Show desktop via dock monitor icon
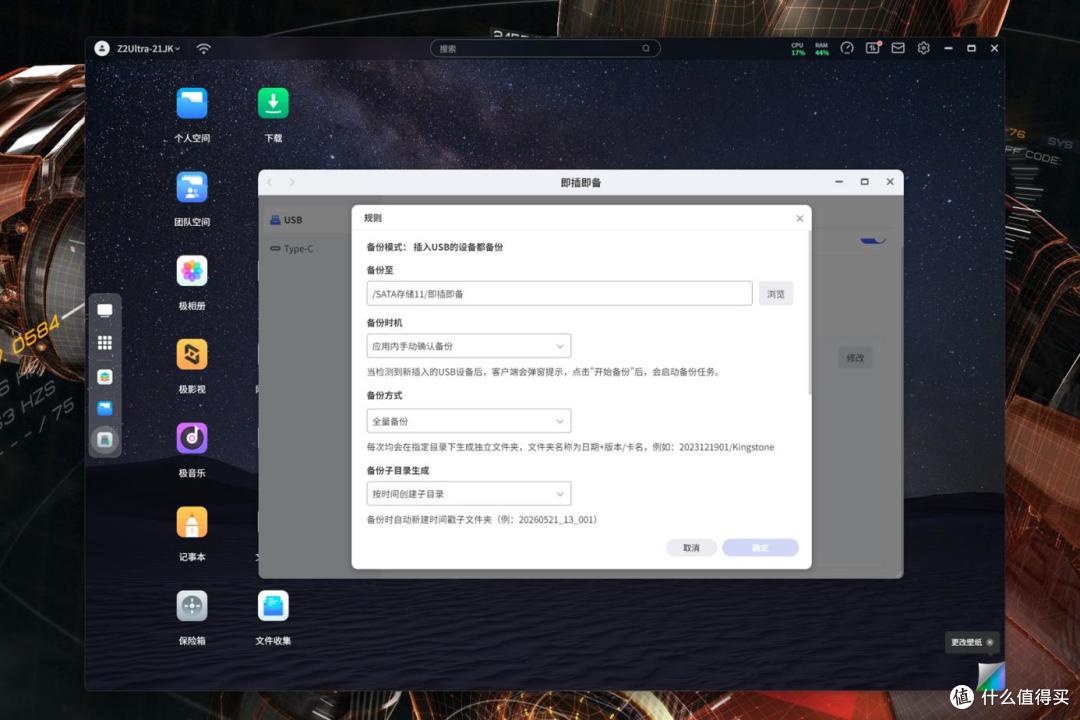The width and height of the screenshot is (1080, 720). coord(105,311)
